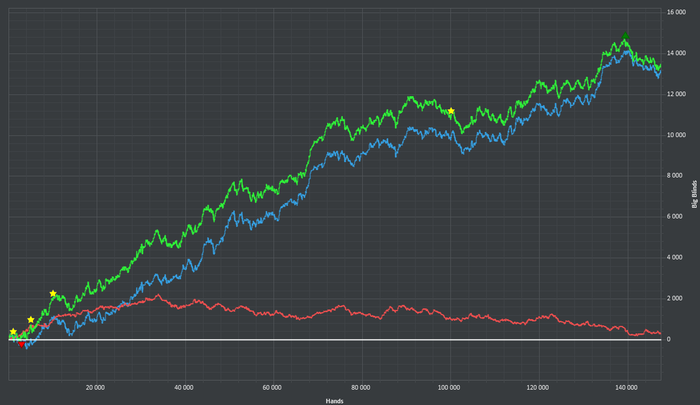700x405 pixels.
Task: Click the Big Blinds vertical axis title
Action: click(x=694, y=194)
